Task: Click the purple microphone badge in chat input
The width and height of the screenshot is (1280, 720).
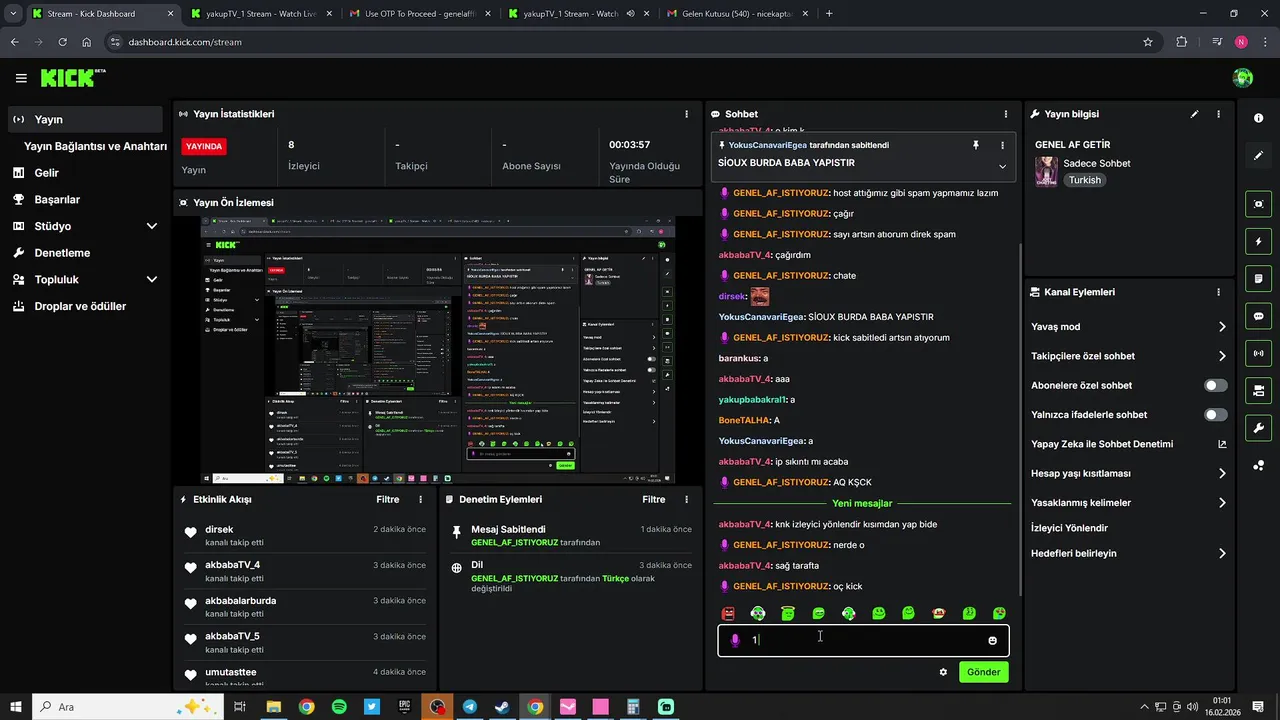Action: click(735, 640)
